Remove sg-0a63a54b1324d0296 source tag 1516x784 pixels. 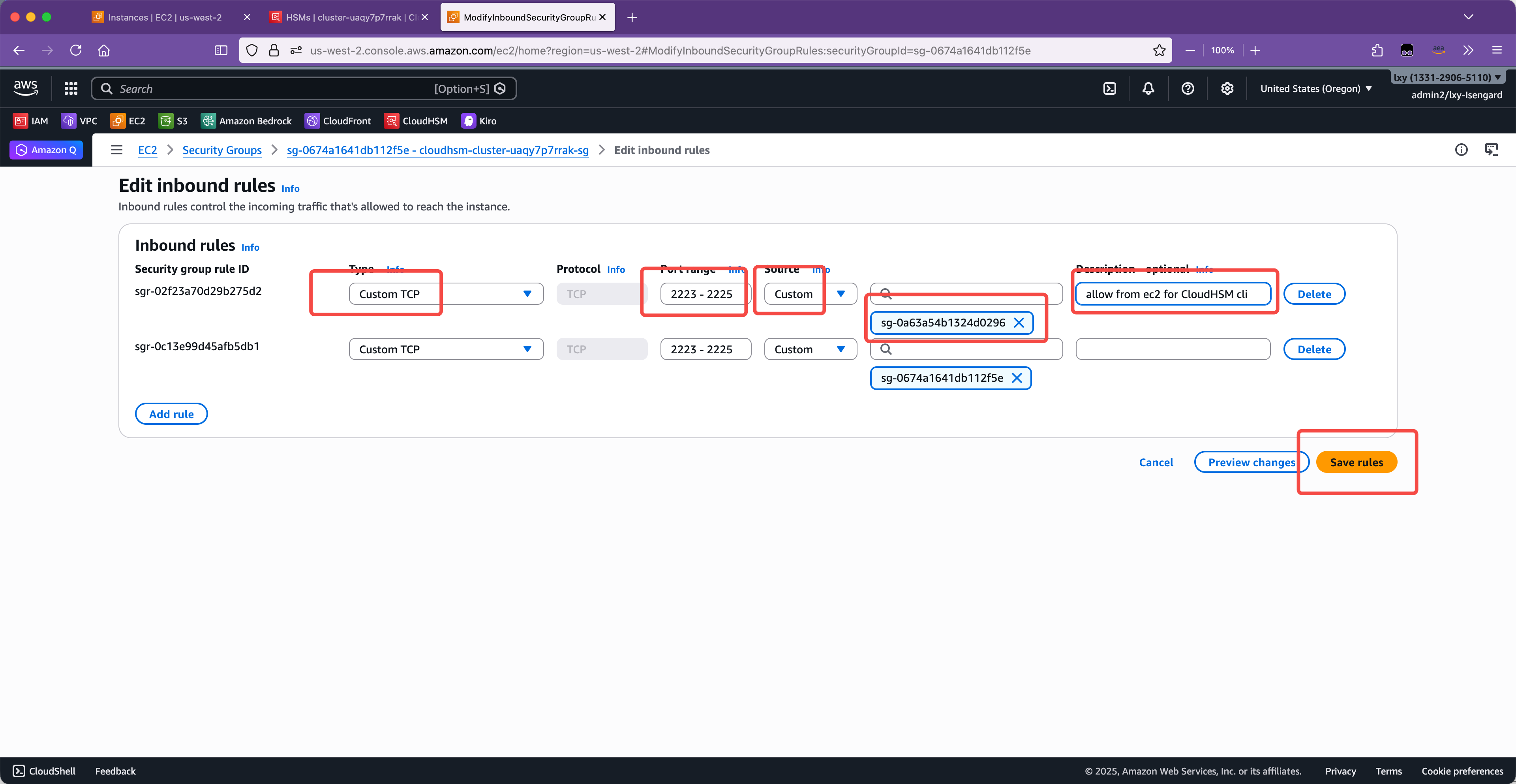1019,323
